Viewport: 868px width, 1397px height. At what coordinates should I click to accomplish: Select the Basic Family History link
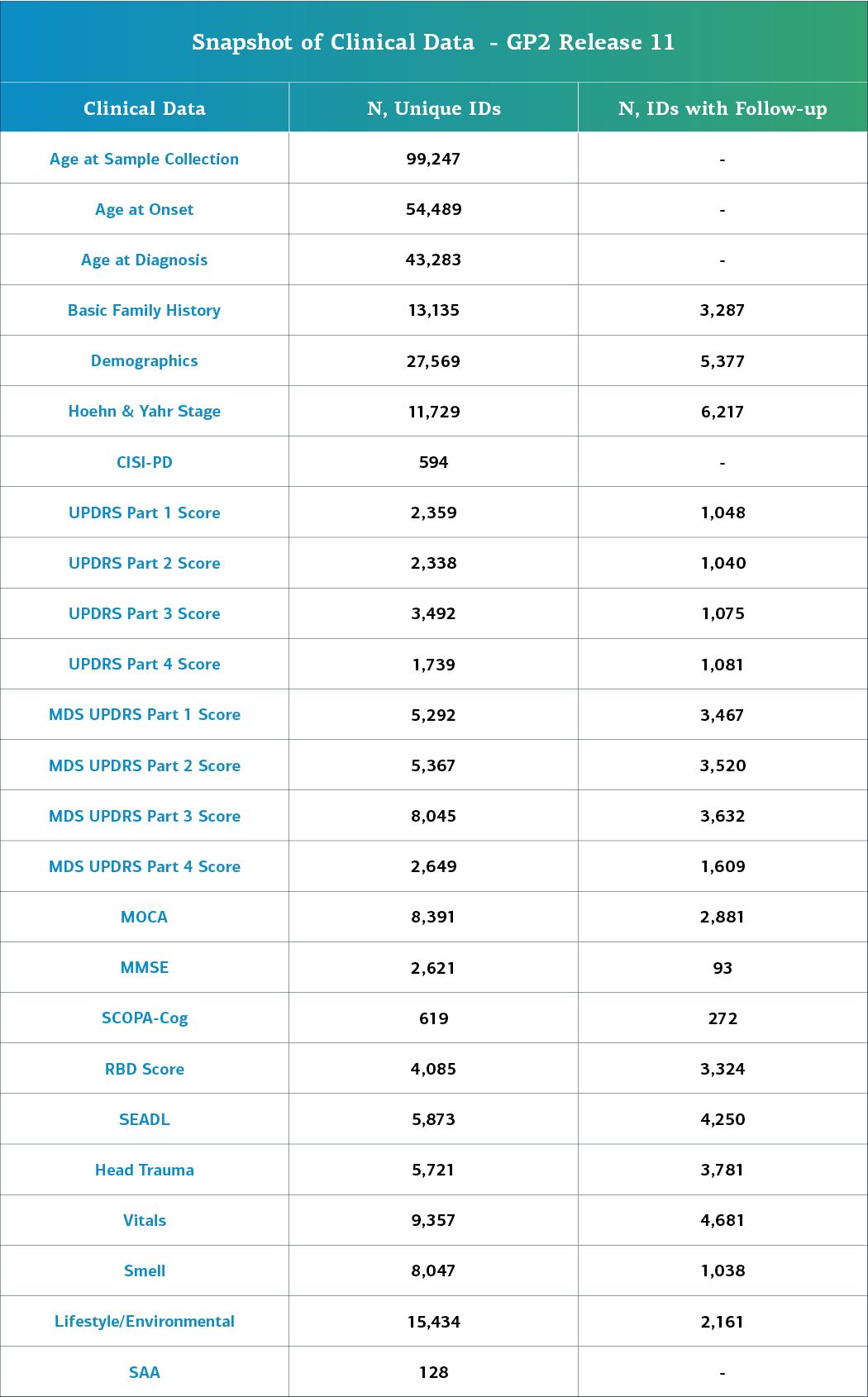click(x=144, y=310)
